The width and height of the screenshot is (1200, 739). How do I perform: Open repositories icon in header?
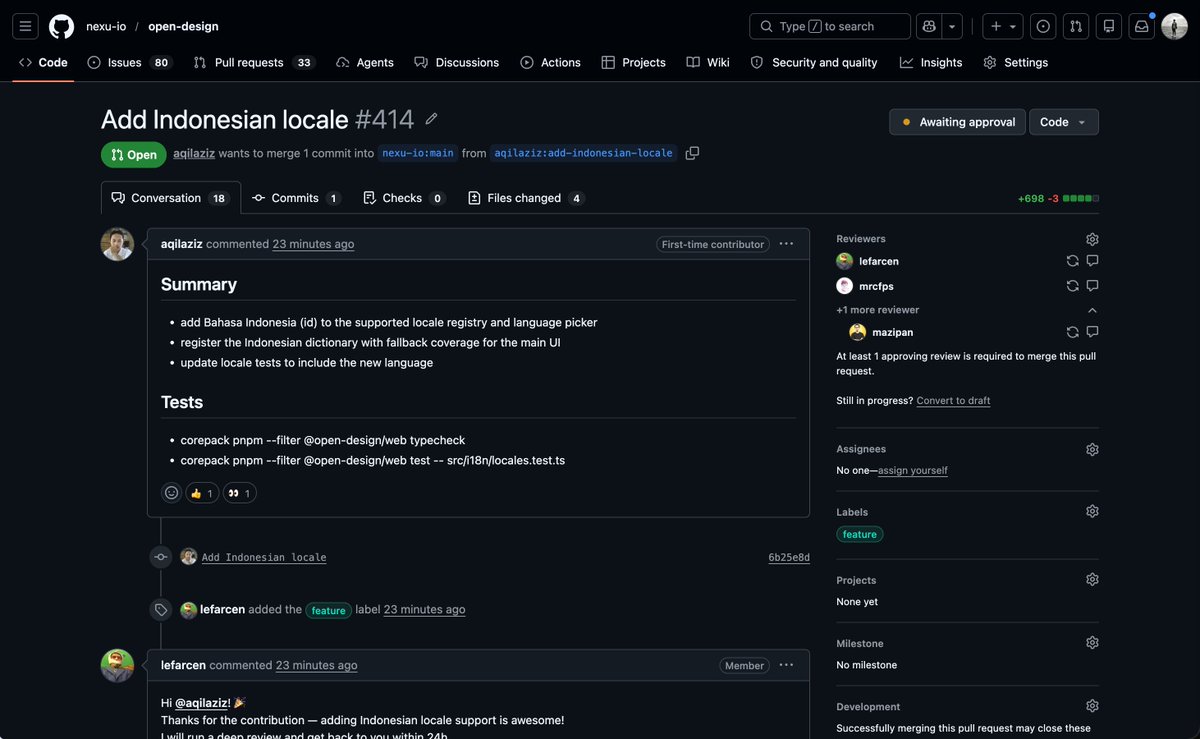click(1108, 26)
